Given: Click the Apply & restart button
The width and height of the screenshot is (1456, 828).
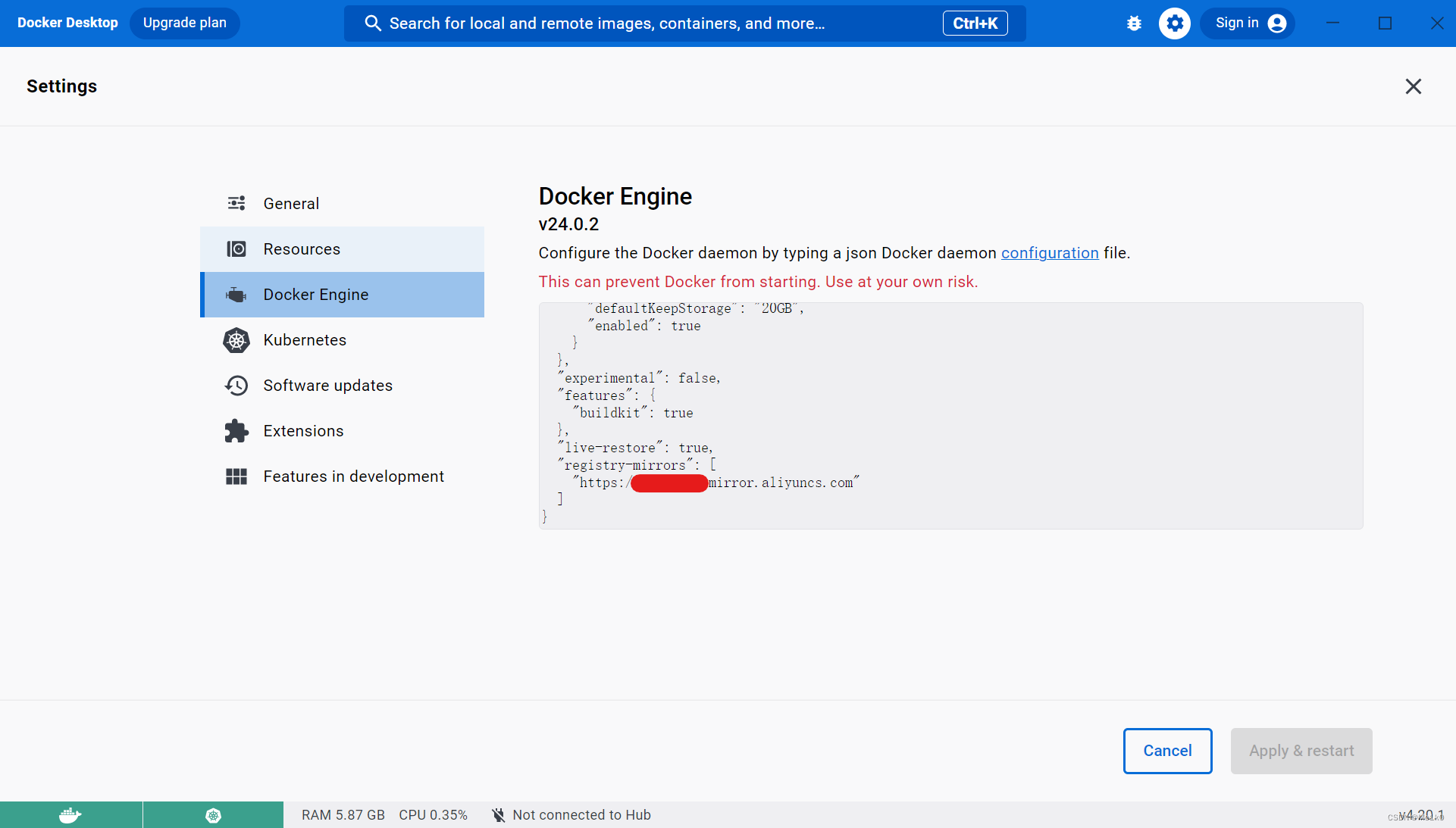Looking at the screenshot, I should pos(1301,751).
